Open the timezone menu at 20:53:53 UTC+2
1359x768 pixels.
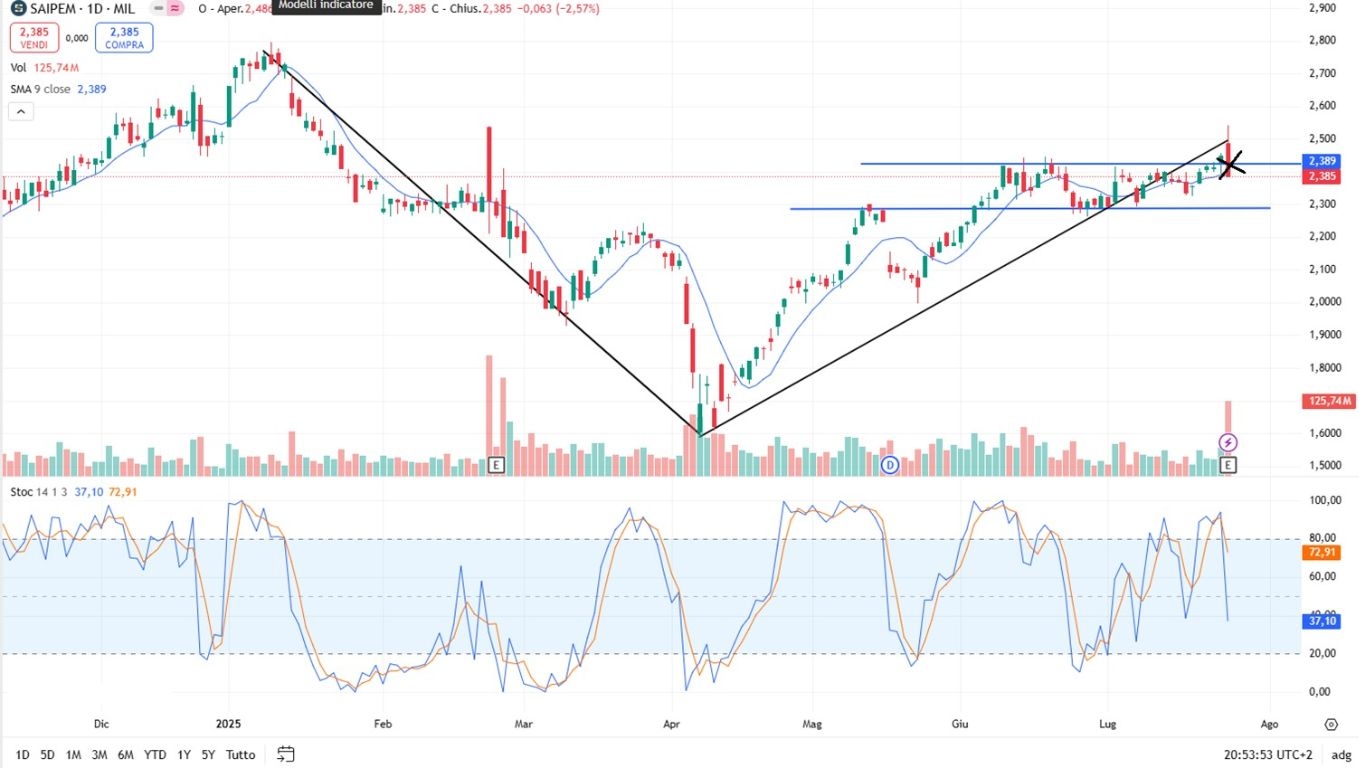1268,754
